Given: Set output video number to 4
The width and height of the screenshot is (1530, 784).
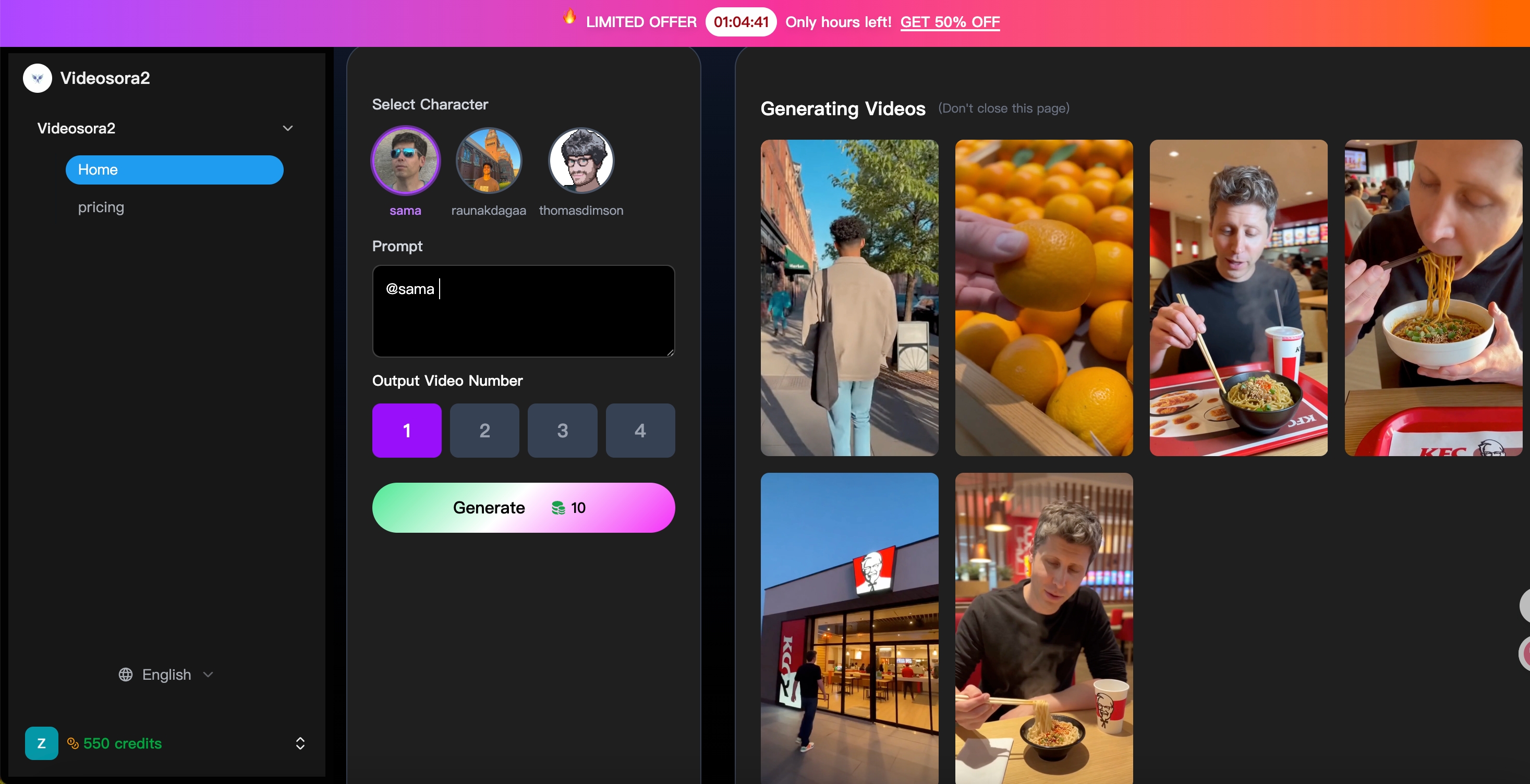Looking at the screenshot, I should pyautogui.click(x=640, y=430).
